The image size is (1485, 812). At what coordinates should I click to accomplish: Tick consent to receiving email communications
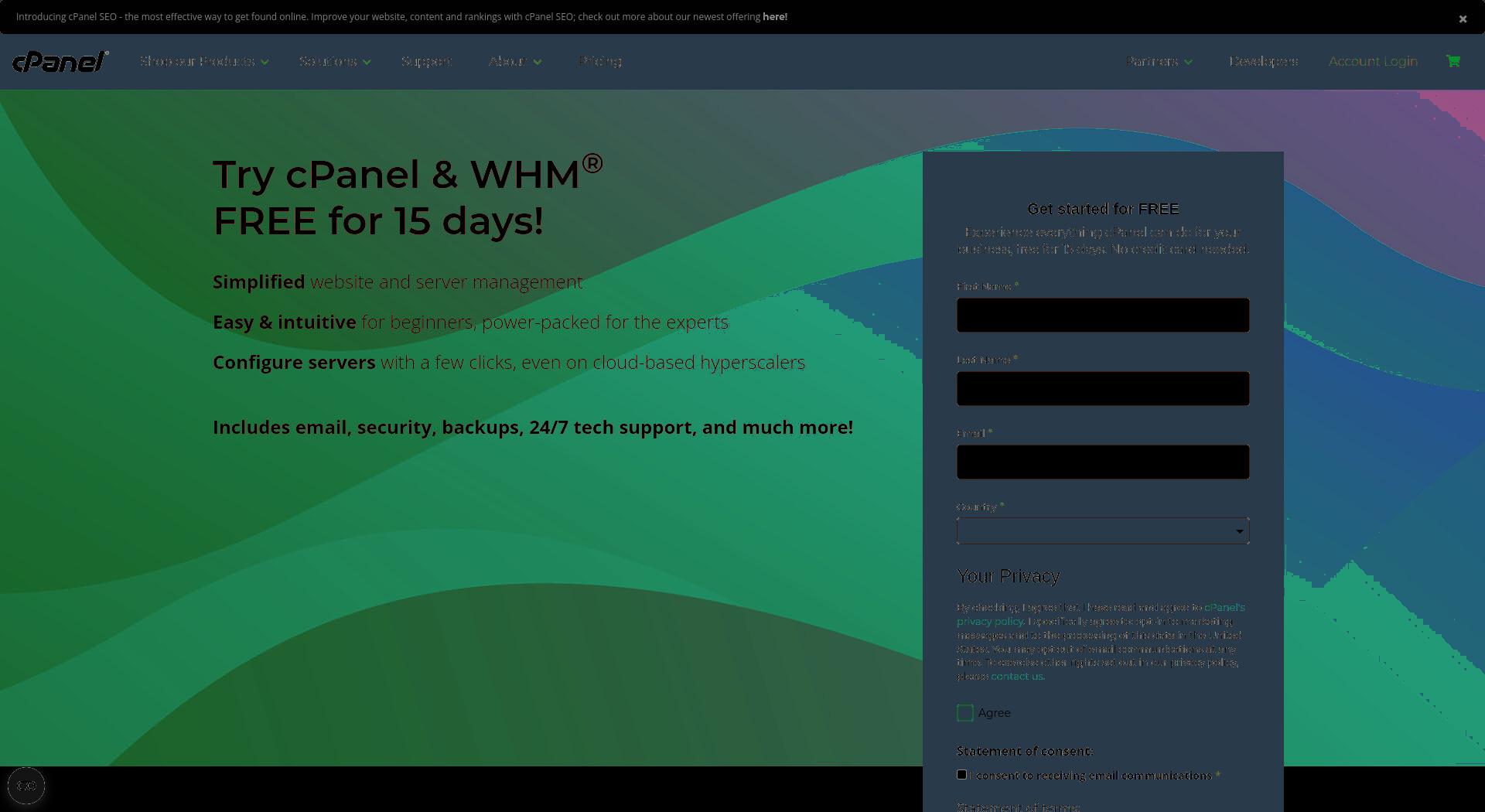pos(961,775)
